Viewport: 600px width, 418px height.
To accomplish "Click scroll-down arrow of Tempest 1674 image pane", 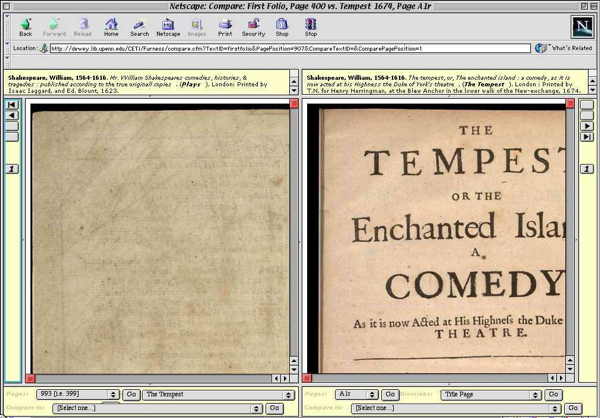I will [570, 369].
